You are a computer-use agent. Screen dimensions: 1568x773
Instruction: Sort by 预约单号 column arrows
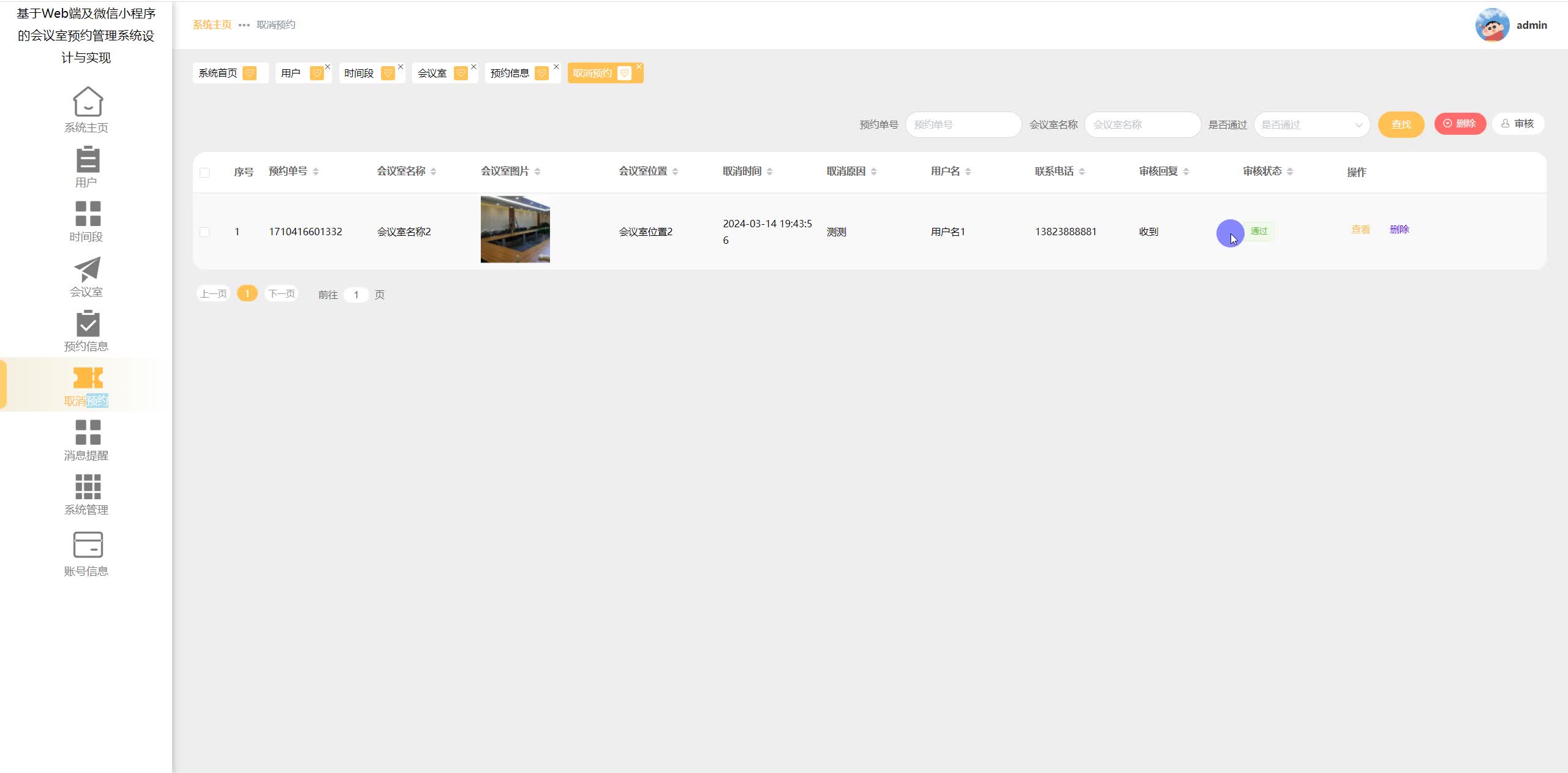tap(315, 172)
